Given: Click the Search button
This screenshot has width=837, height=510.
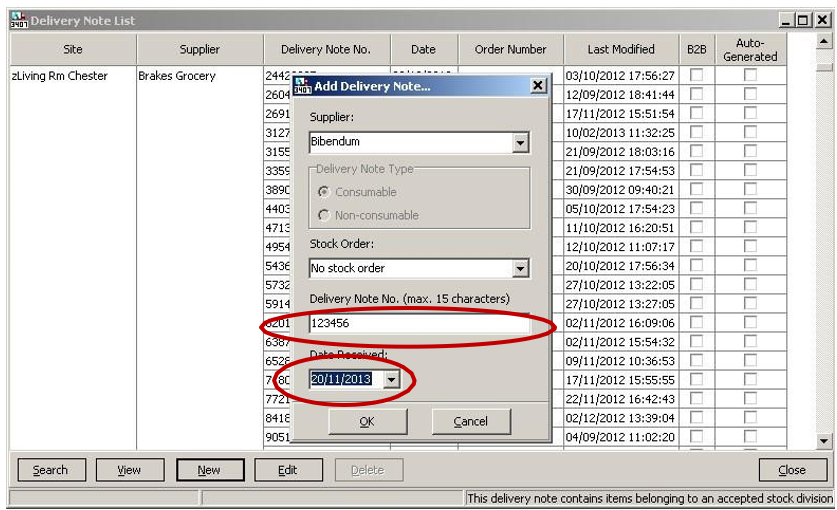Looking at the screenshot, I should click(x=50, y=470).
